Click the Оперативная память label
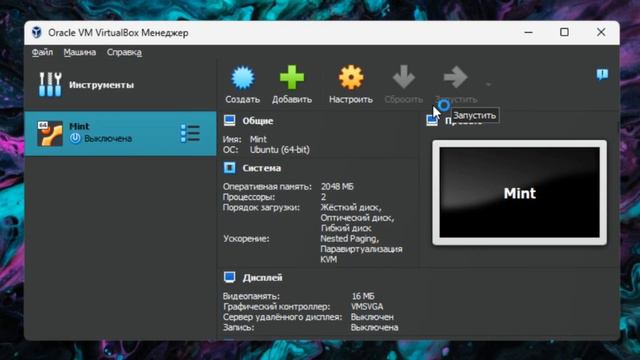 (x=267, y=187)
